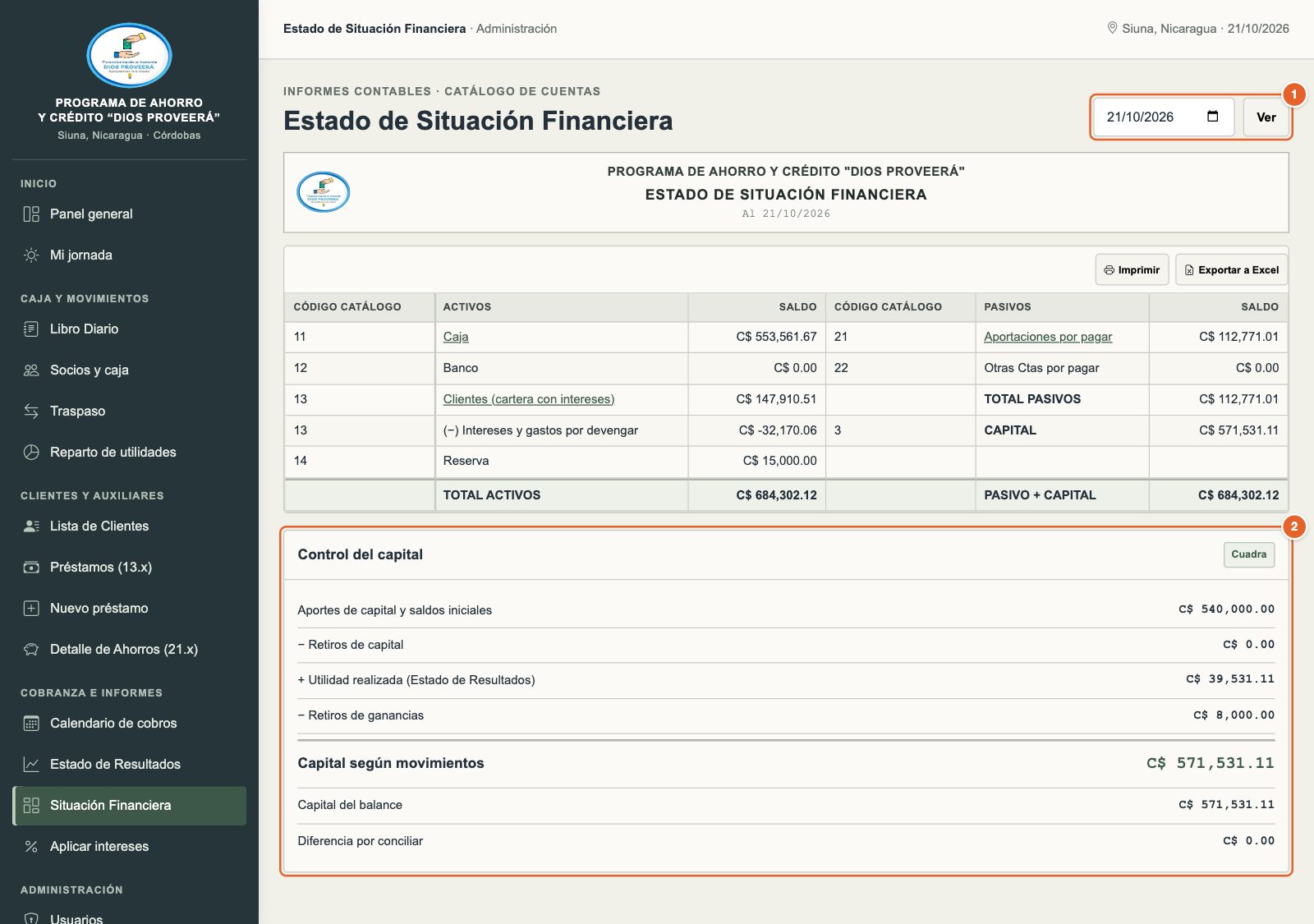Screen dimensions: 1314x924
Task: Click the Lista de Clientes icon
Action: point(31,526)
